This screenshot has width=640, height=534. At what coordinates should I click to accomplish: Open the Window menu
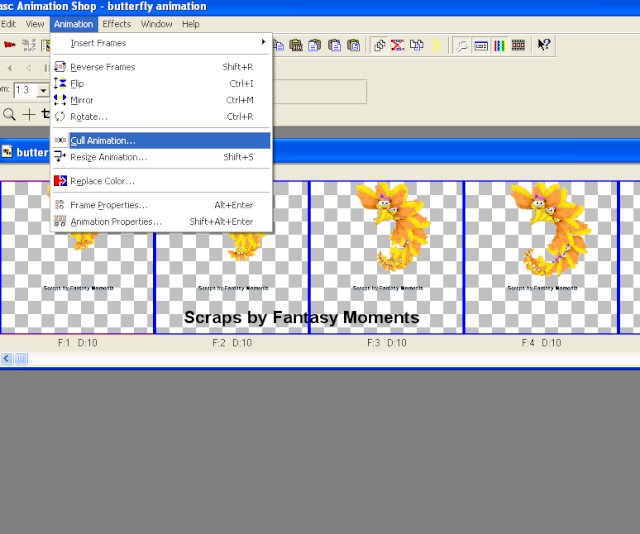pyautogui.click(x=156, y=24)
